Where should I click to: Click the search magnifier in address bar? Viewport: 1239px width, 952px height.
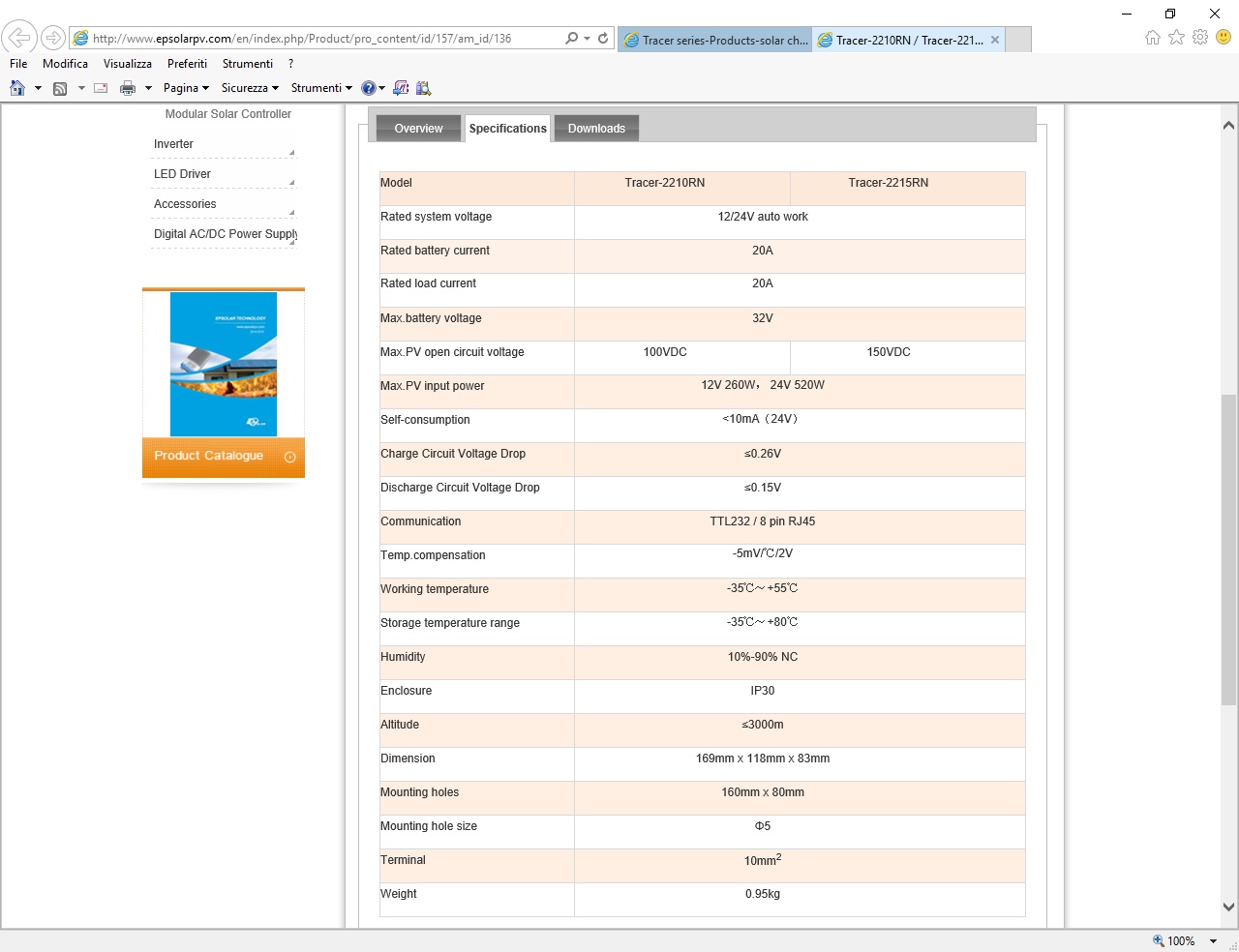[571, 38]
